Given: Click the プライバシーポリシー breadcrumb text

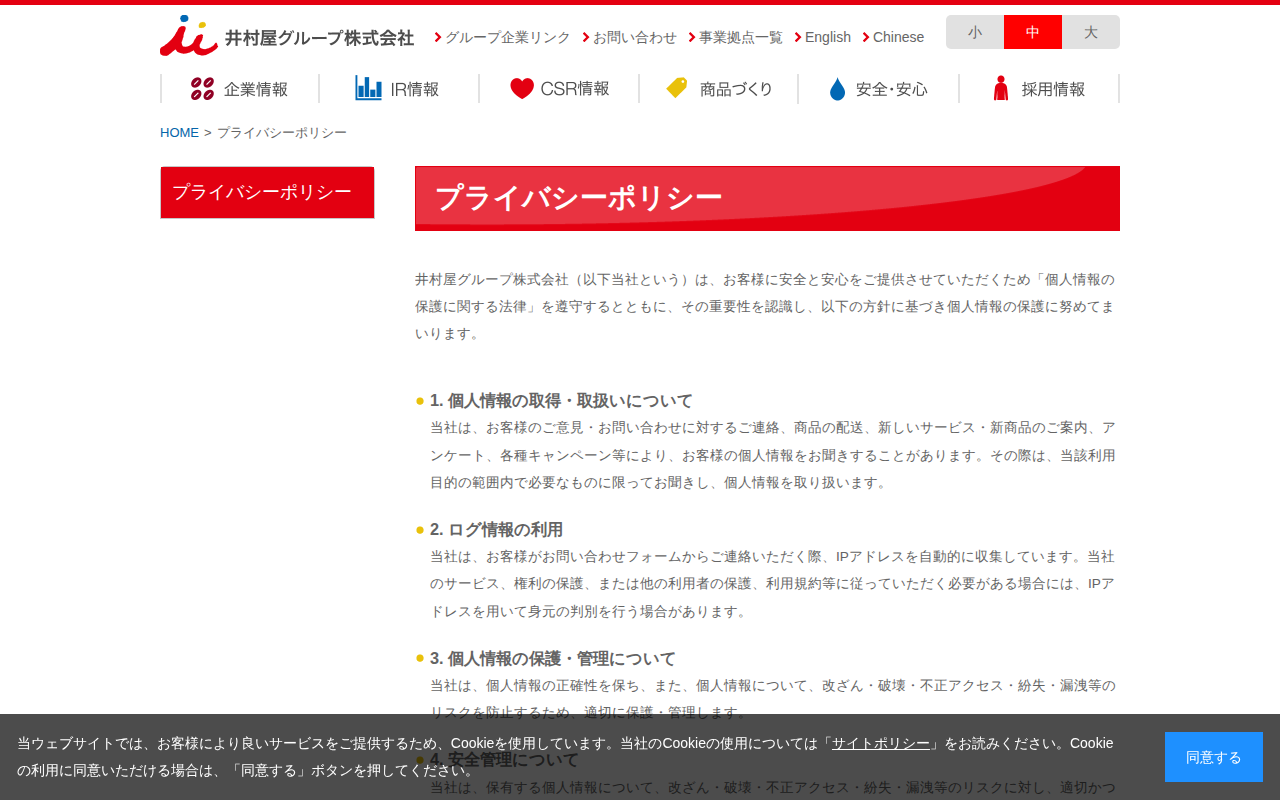Looking at the screenshot, I should coord(282,133).
